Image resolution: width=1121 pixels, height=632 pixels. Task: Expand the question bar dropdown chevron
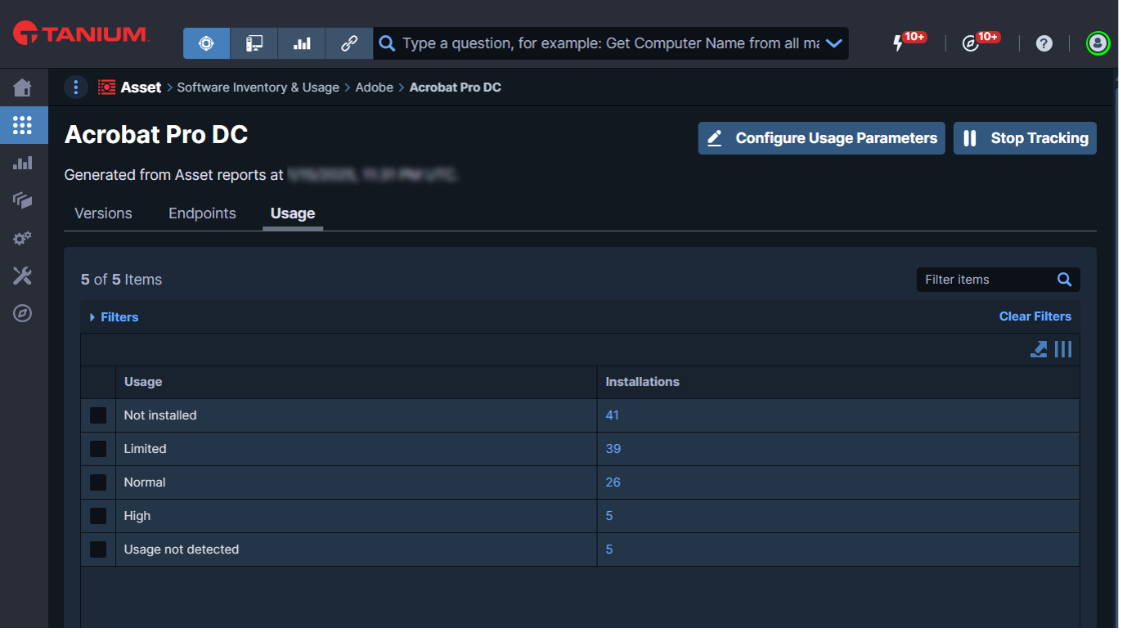pos(834,44)
